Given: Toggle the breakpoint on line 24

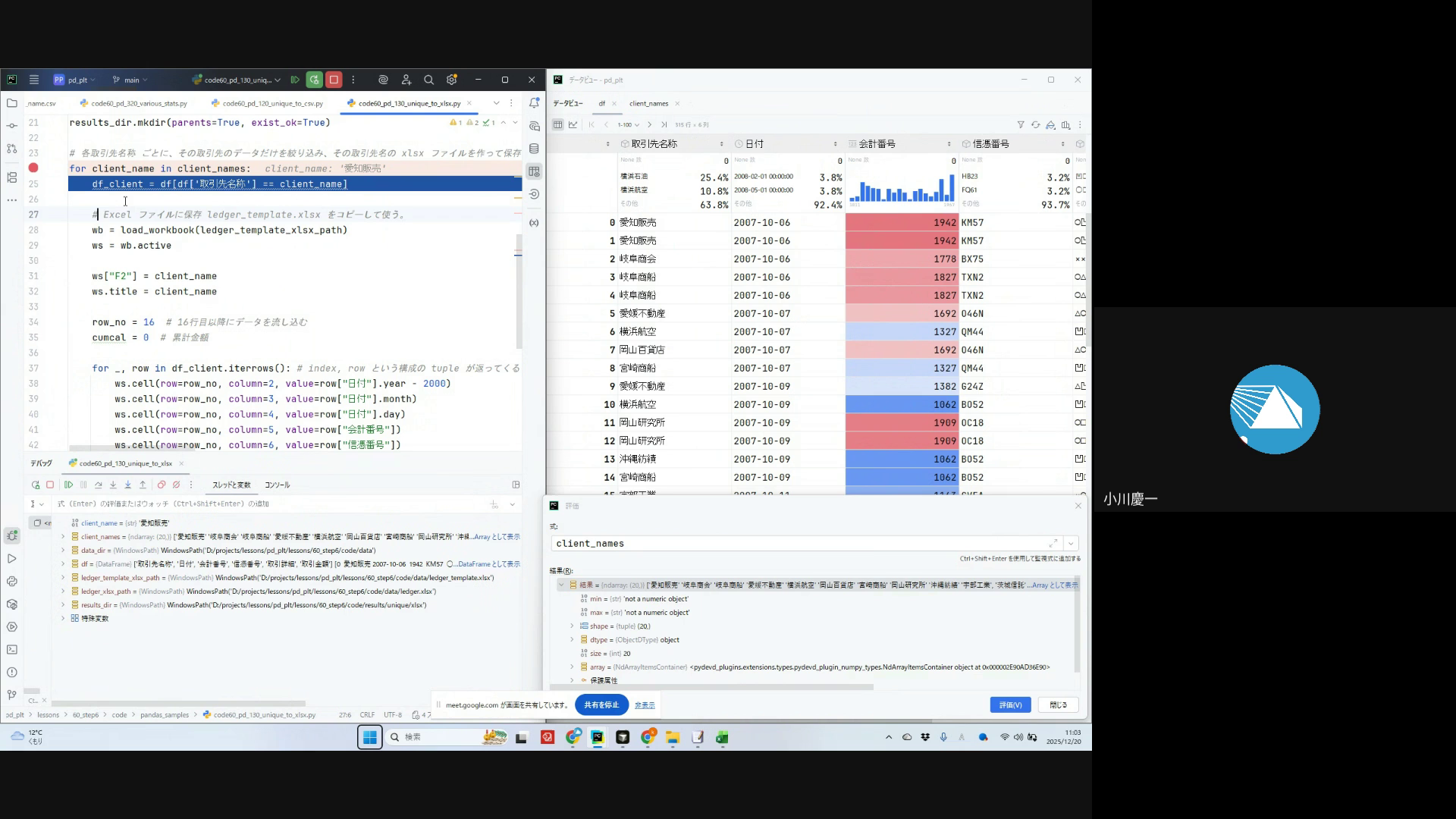Looking at the screenshot, I should tap(33, 168).
